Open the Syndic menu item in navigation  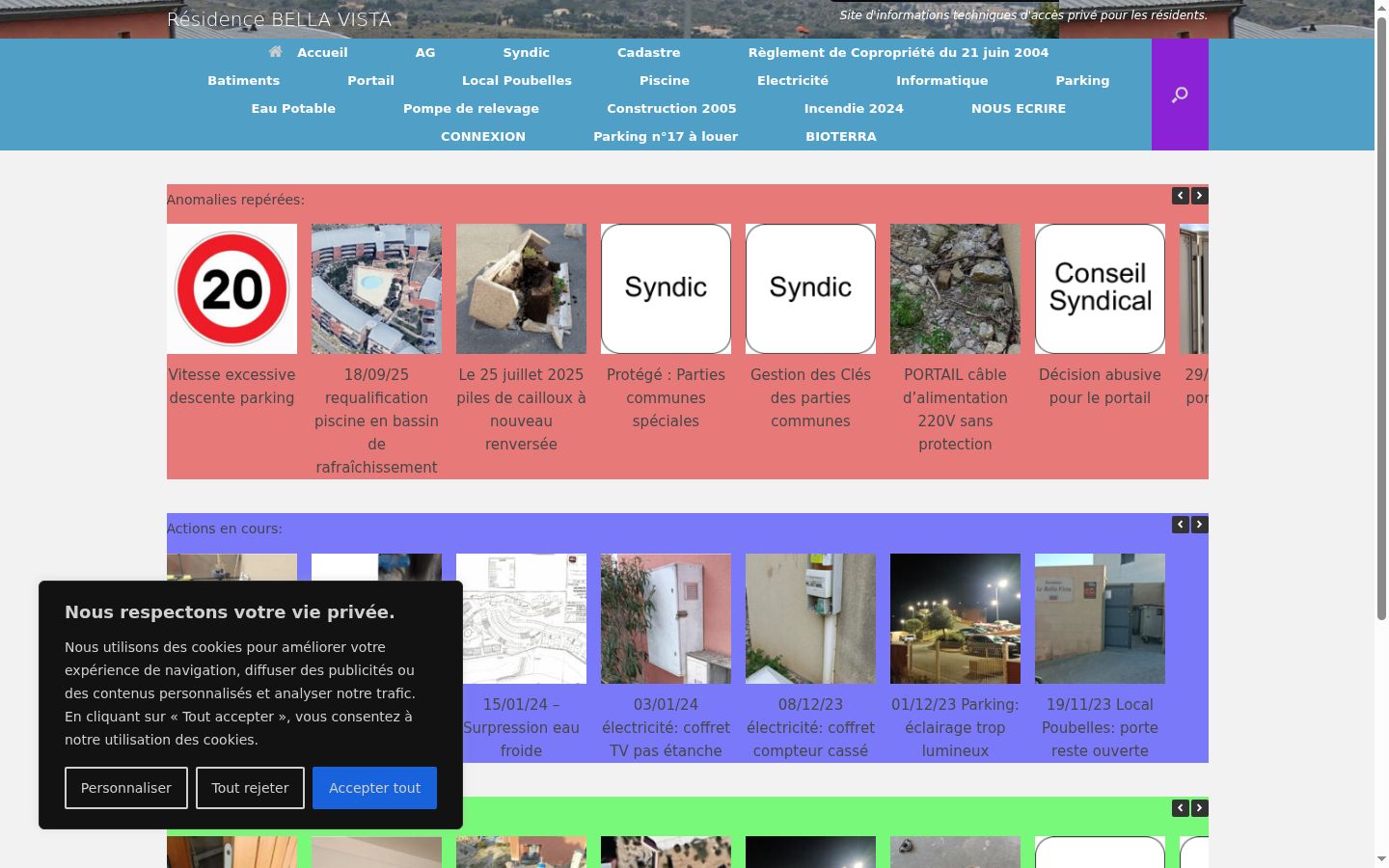(x=526, y=53)
